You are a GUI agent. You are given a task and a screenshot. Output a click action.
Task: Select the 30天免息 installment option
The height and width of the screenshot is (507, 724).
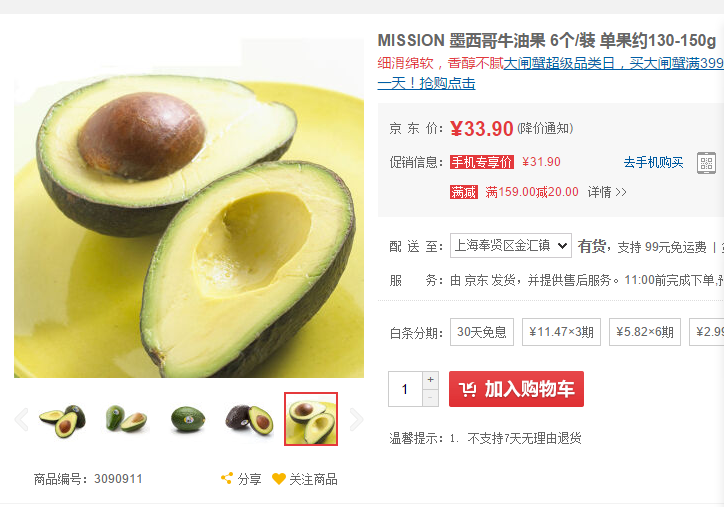(482, 332)
